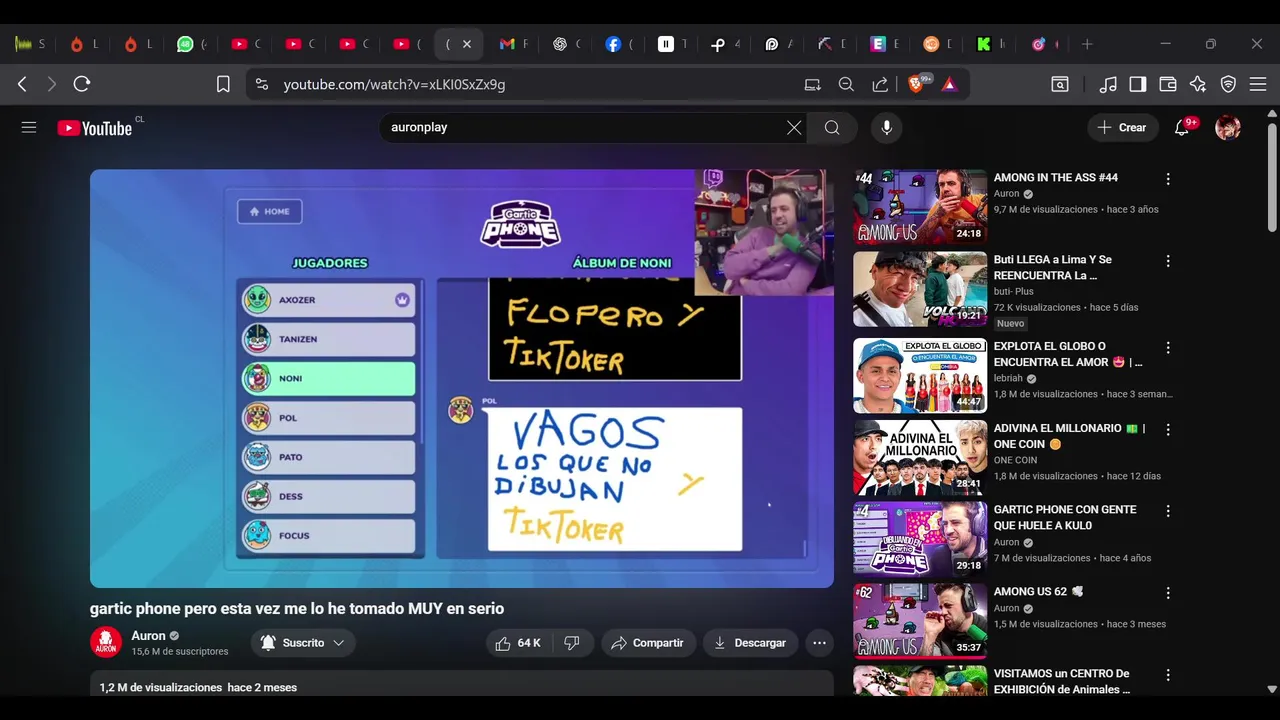The height and width of the screenshot is (720, 1280).
Task: Open more actions under the video
Action: 819,643
